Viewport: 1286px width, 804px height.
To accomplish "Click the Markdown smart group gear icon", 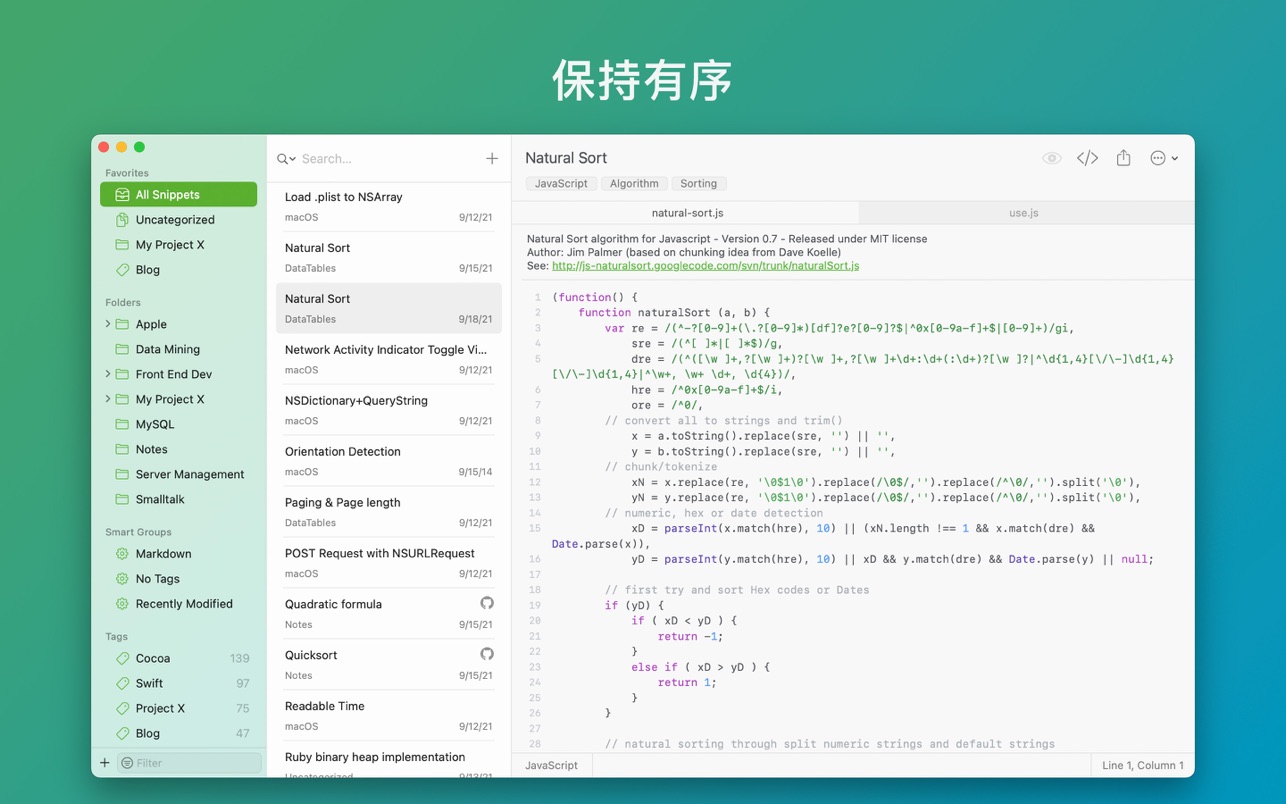I will pyautogui.click(x=122, y=554).
